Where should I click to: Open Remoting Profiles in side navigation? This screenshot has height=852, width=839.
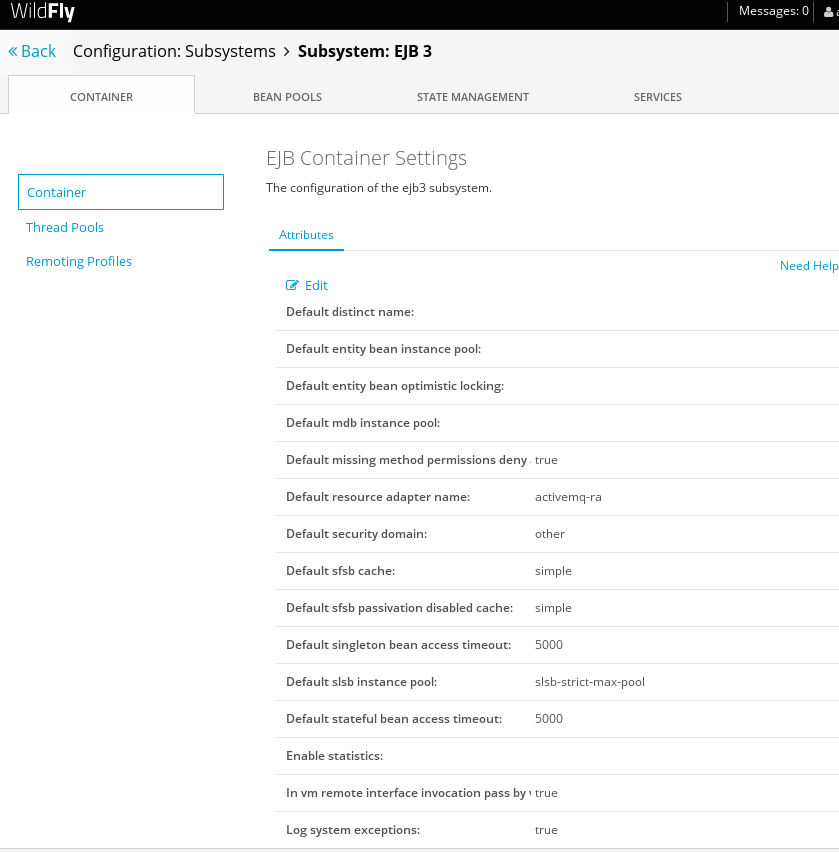pos(79,261)
